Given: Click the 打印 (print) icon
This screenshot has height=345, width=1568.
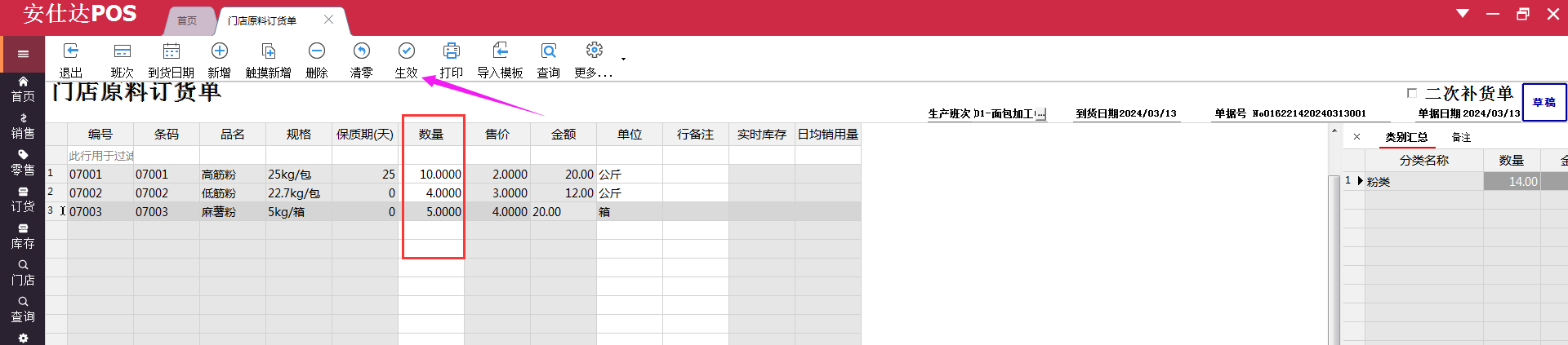Looking at the screenshot, I should pyautogui.click(x=451, y=51).
